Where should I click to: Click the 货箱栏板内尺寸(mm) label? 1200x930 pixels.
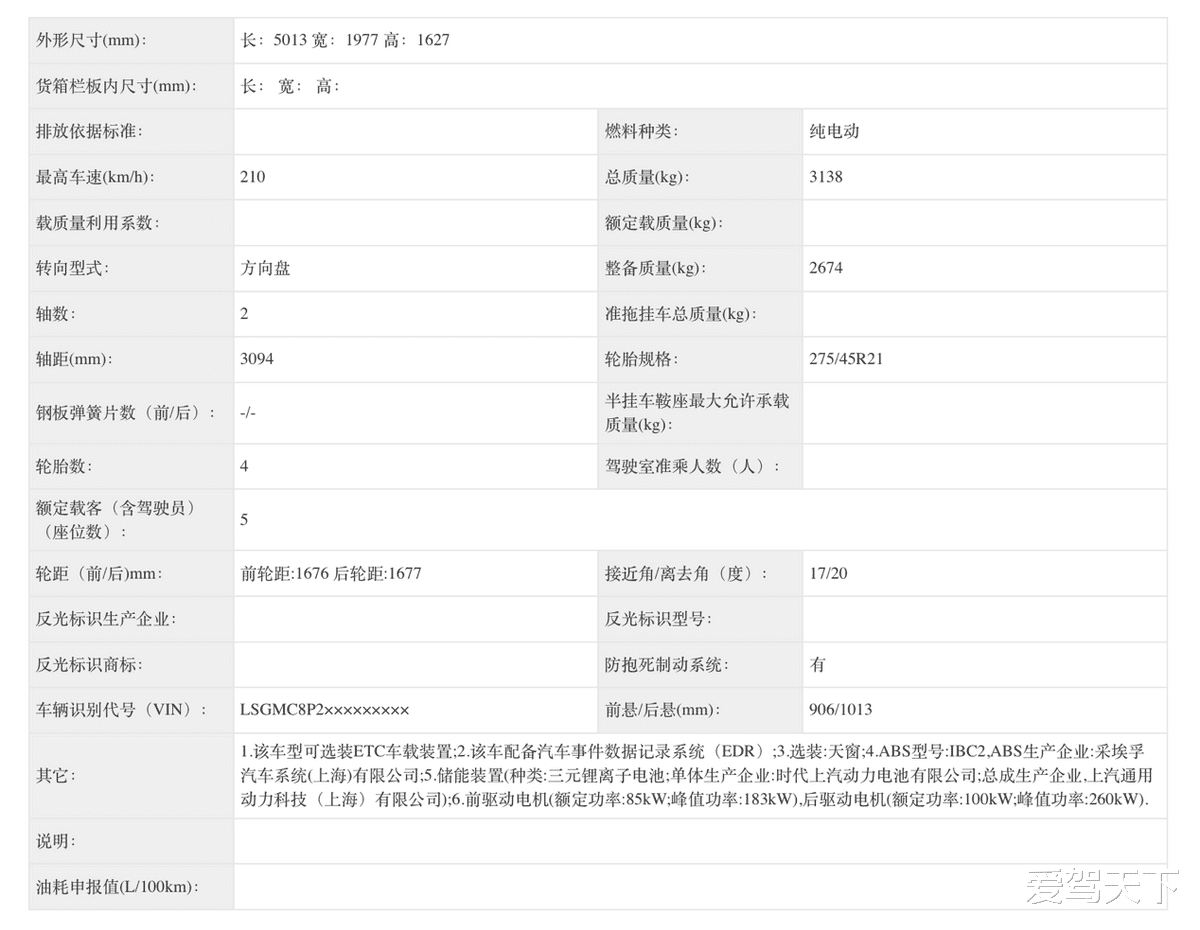pos(116,87)
